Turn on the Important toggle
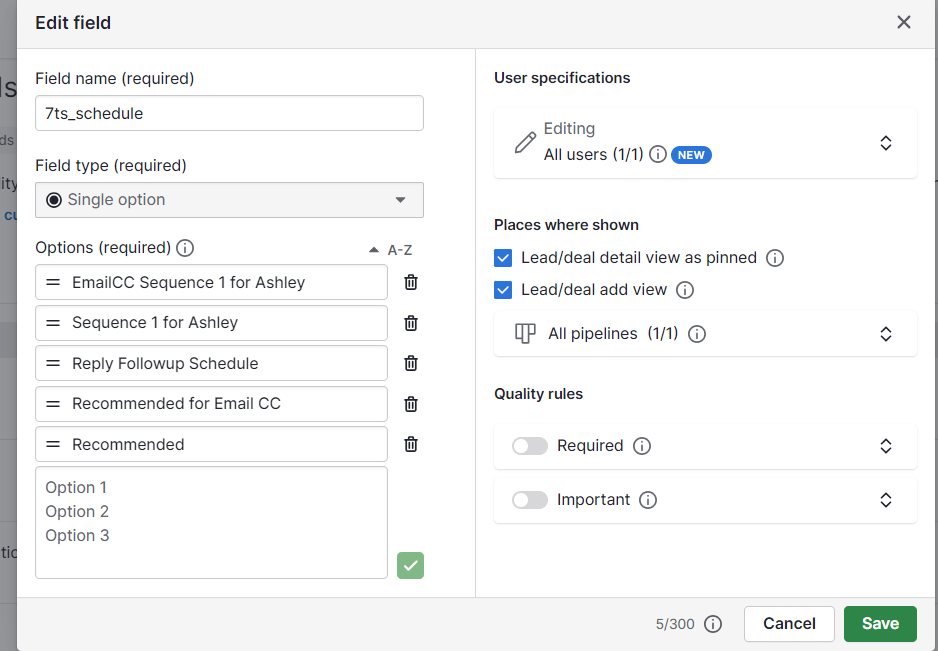The image size is (938, 651). [x=529, y=500]
